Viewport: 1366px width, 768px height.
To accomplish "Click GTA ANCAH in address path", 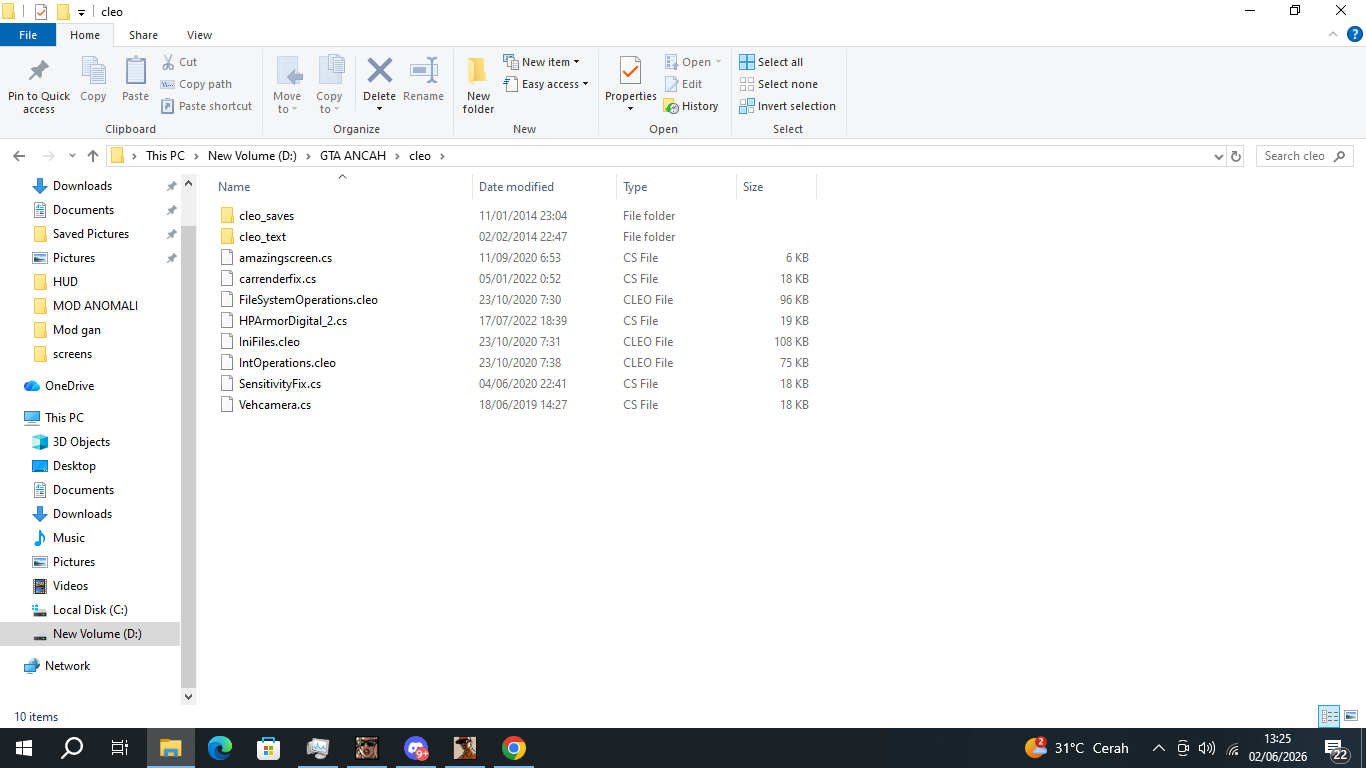I will (353, 156).
